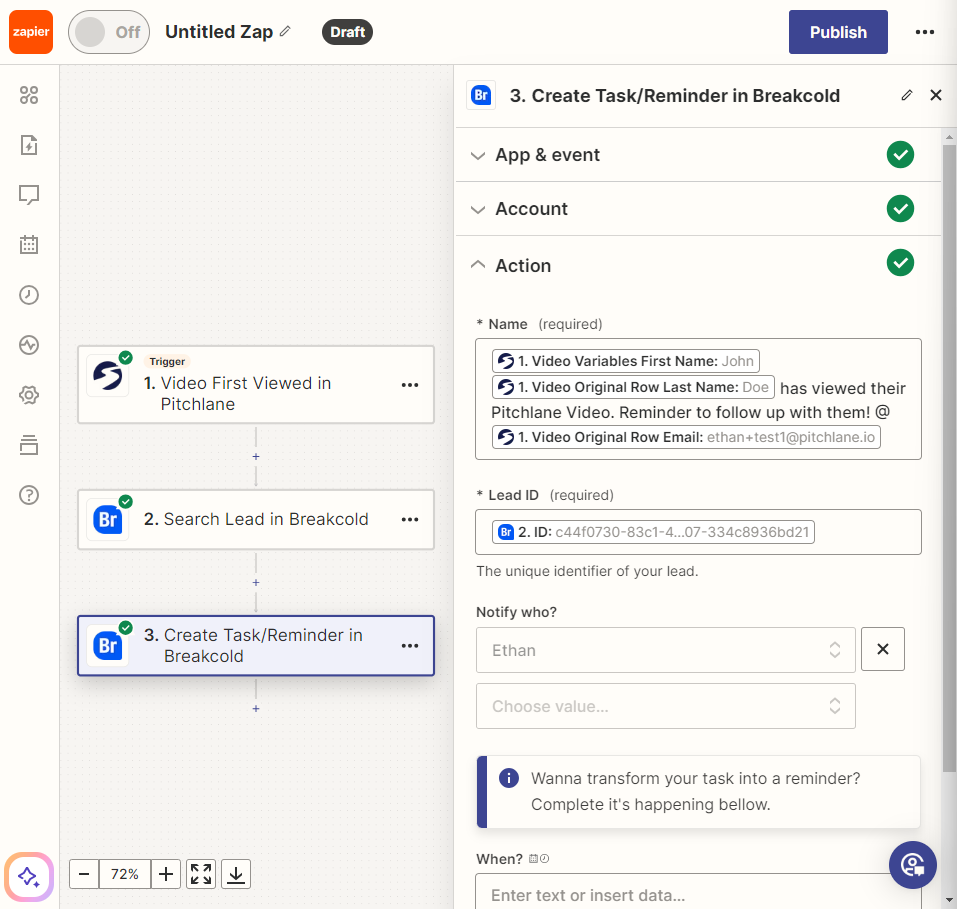The height and width of the screenshot is (909, 957).
Task: Expand the App & event section
Action: [698, 155]
